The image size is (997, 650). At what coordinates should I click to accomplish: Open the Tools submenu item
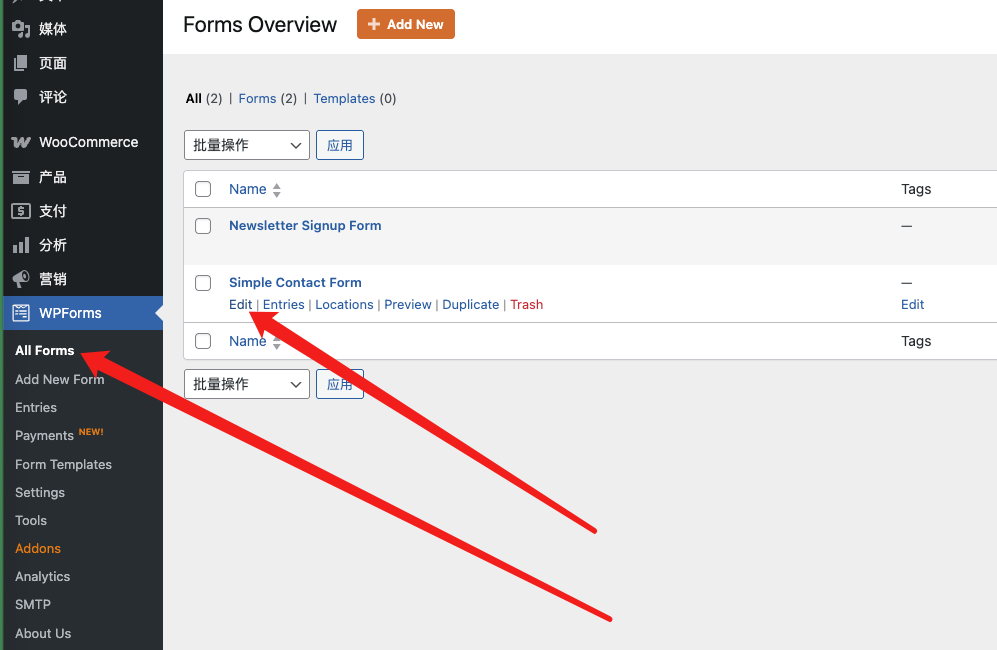point(31,520)
